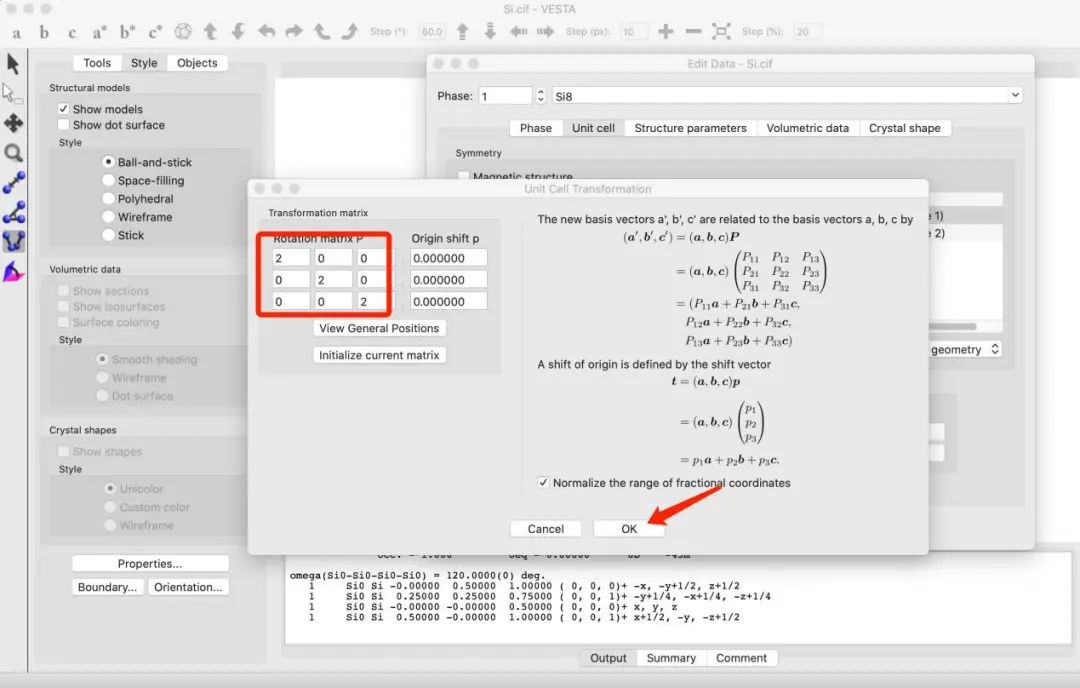This screenshot has height=688, width=1080.
Task: View along the c axis
Action: [x=72, y=32]
